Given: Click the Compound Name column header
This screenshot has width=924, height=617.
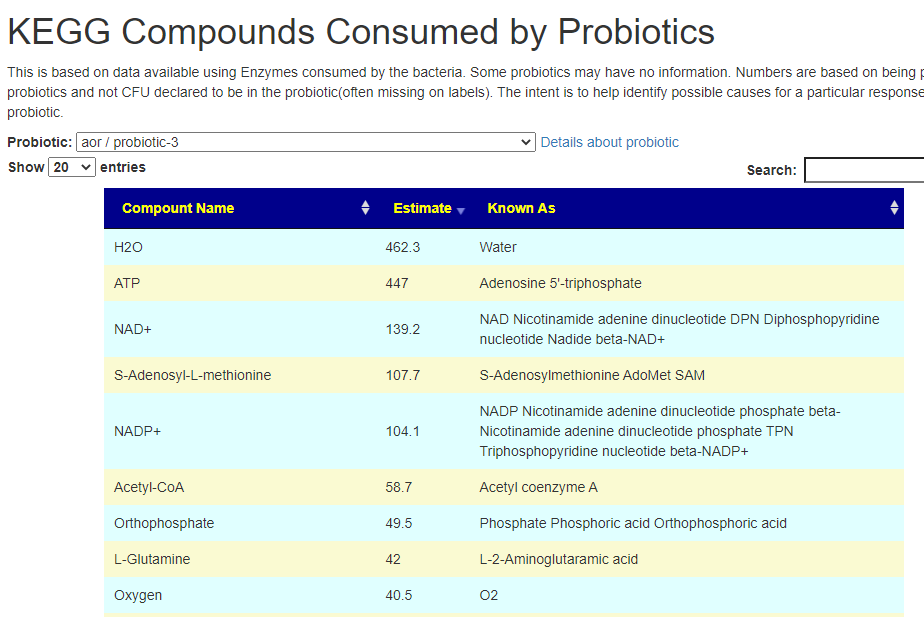Looking at the screenshot, I should click(x=178, y=208).
